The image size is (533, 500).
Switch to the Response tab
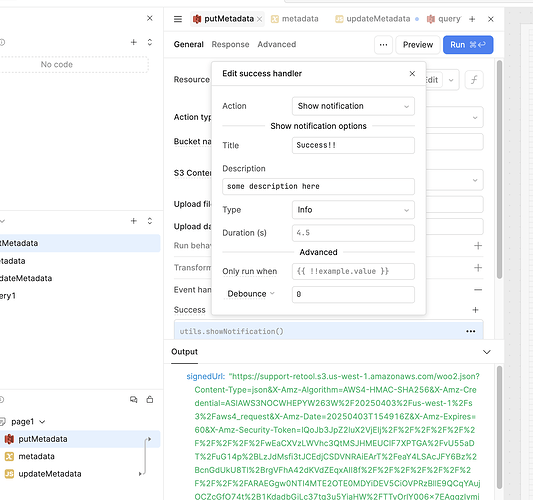click(x=230, y=45)
